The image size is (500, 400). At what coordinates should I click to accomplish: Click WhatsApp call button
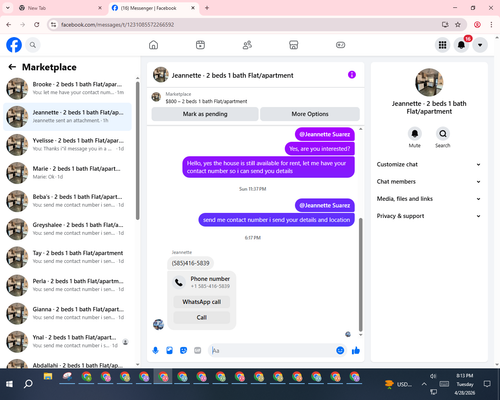pyautogui.click(x=202, y=302)
